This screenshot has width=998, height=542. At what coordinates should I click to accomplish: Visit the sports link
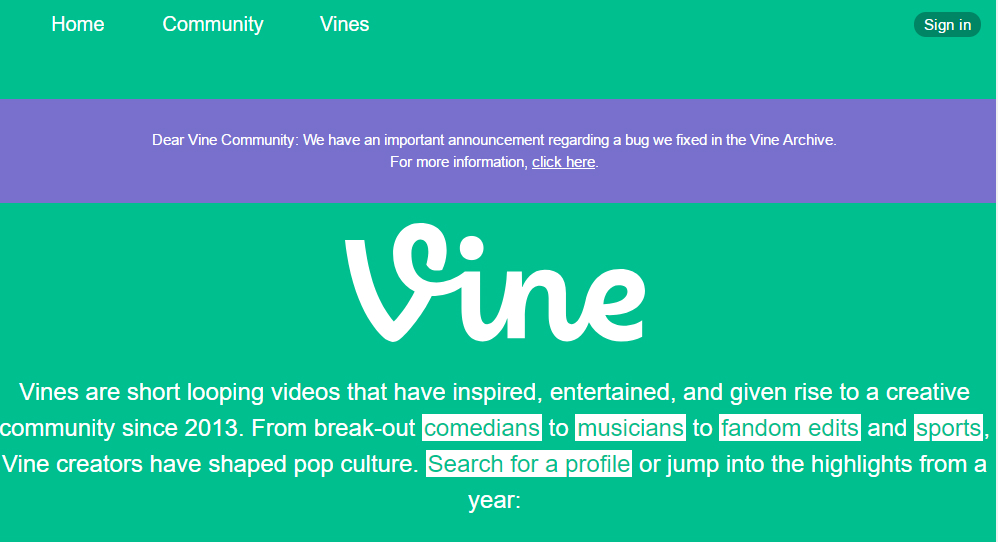948,428
